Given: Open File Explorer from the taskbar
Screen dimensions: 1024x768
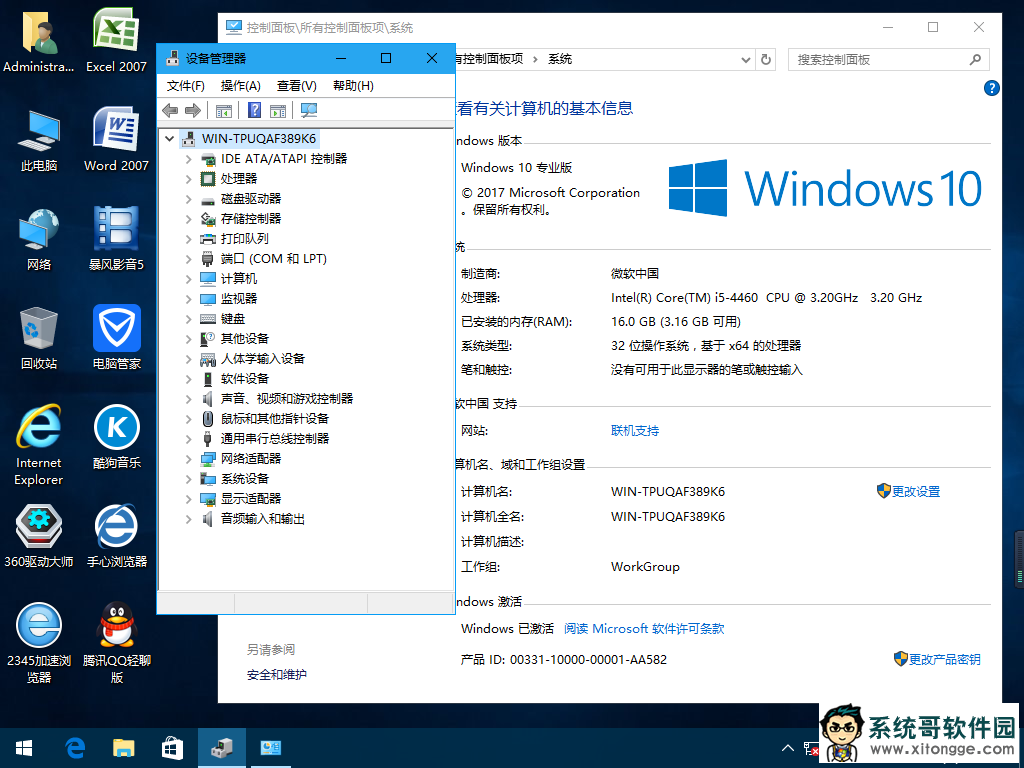Looking at the screenshot, I should tap(123, 748).
